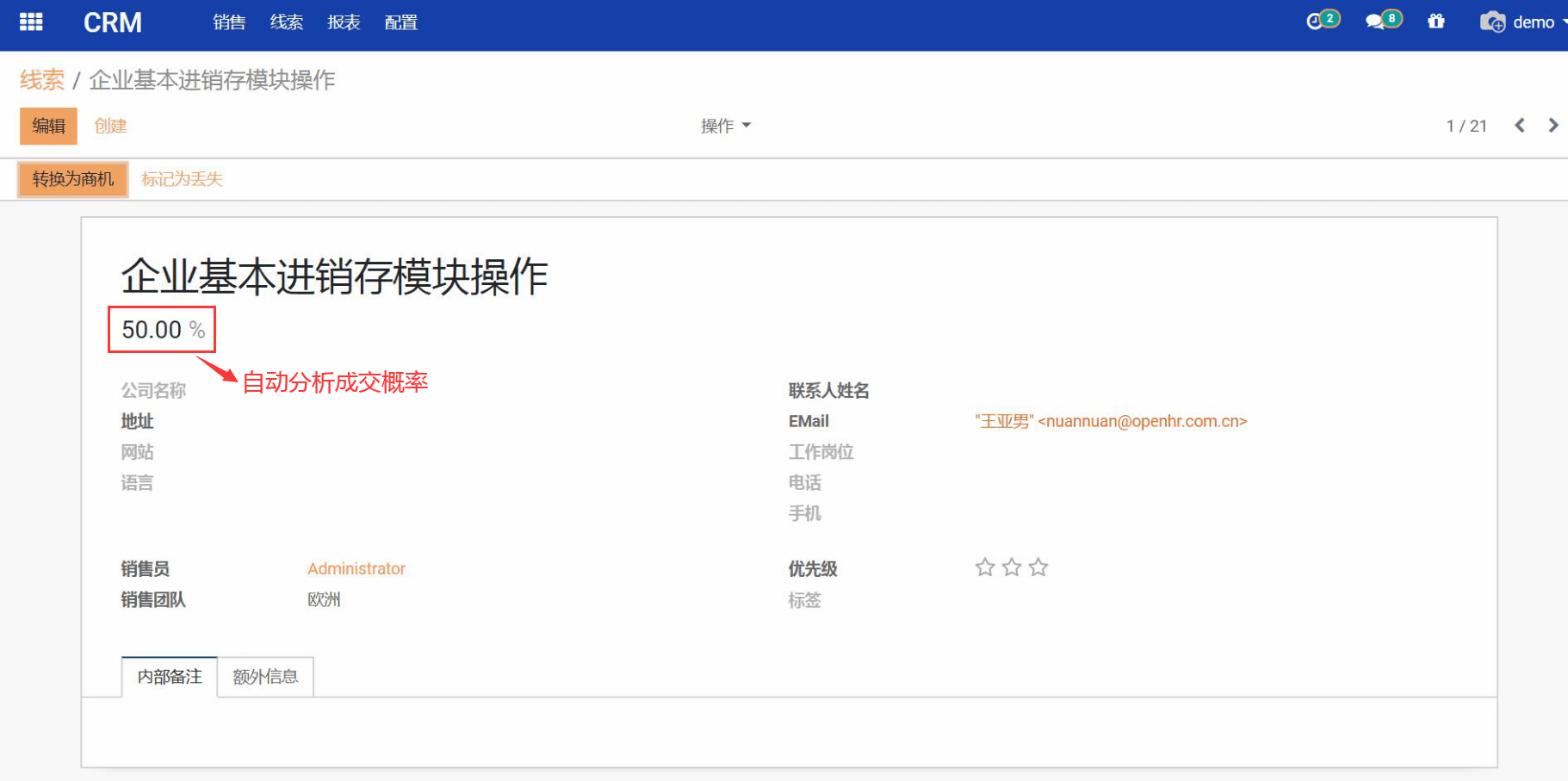Screen dimensions: 1568x781
Task: Click 标记为丢失 button
Action: (182, 179)
